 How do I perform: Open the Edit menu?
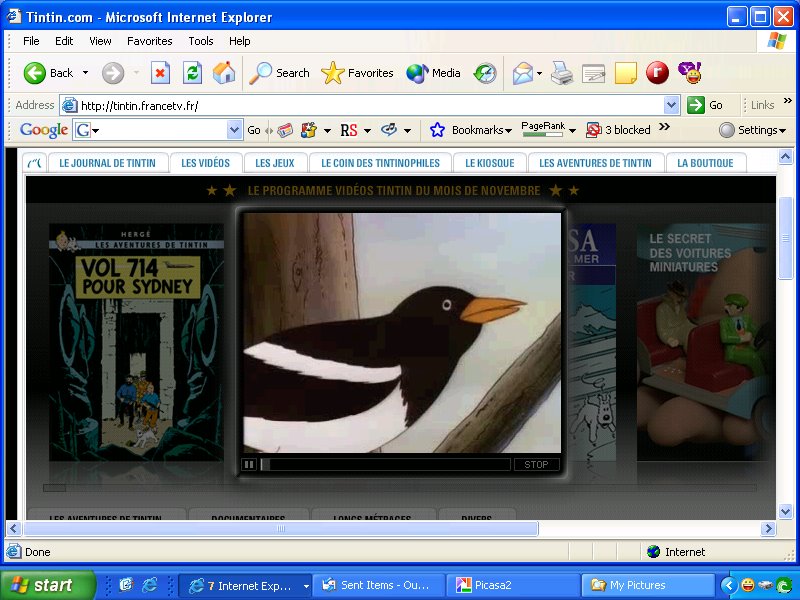point(64,41)
